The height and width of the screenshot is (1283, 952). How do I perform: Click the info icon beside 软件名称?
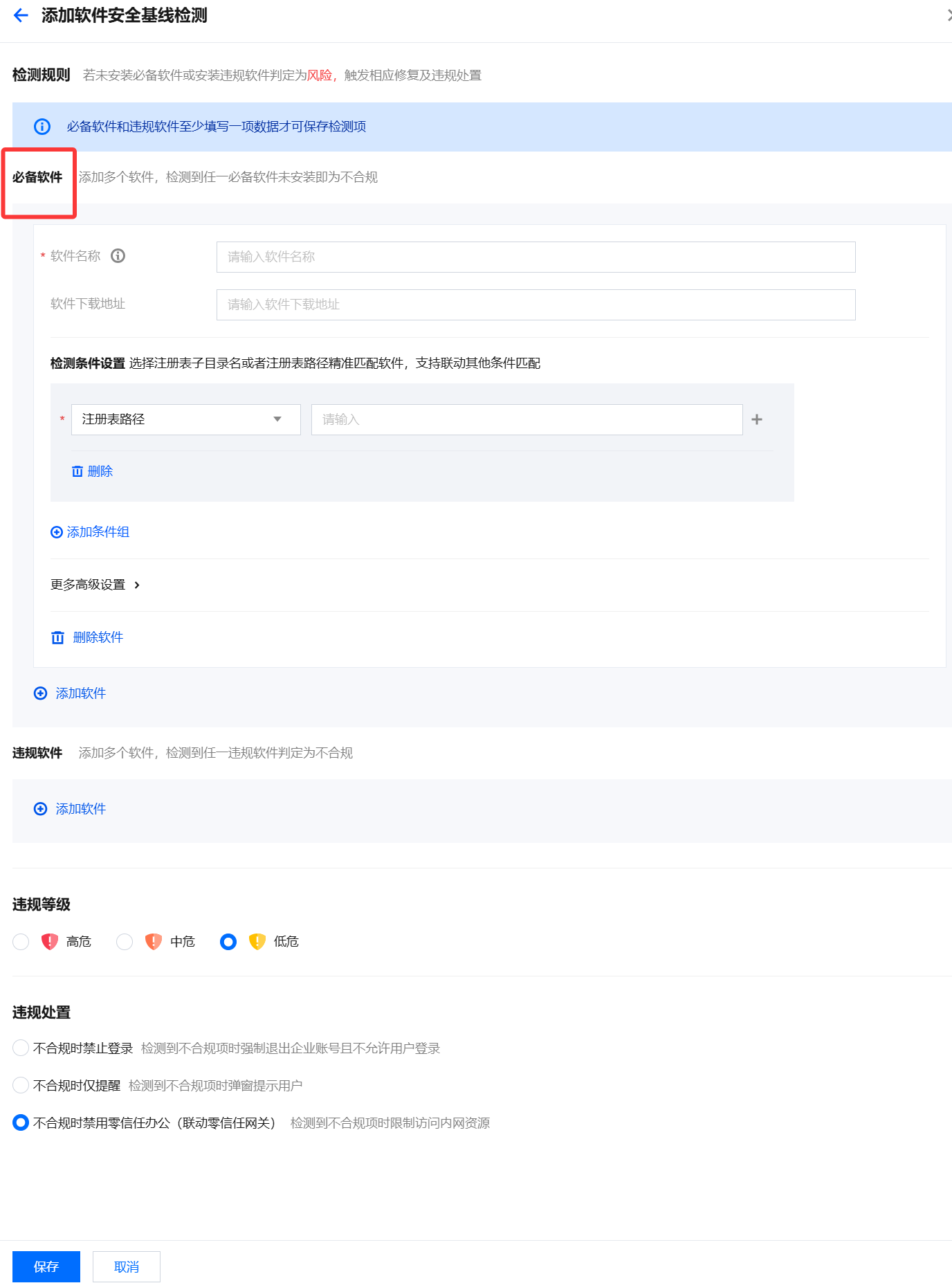118,256
